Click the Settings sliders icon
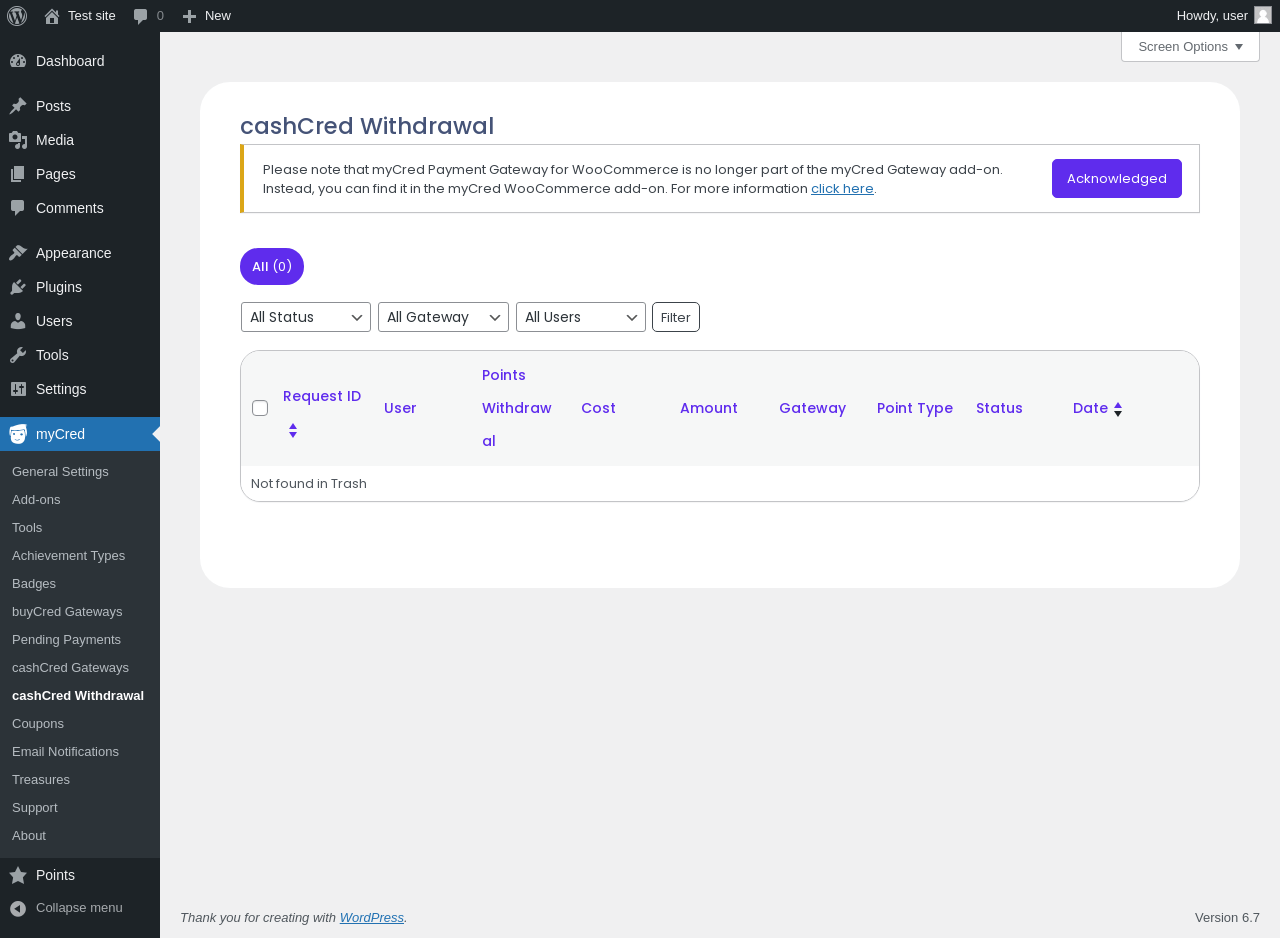The height and width of the screenshot is (938, 1280). click(x=18, y=389)
